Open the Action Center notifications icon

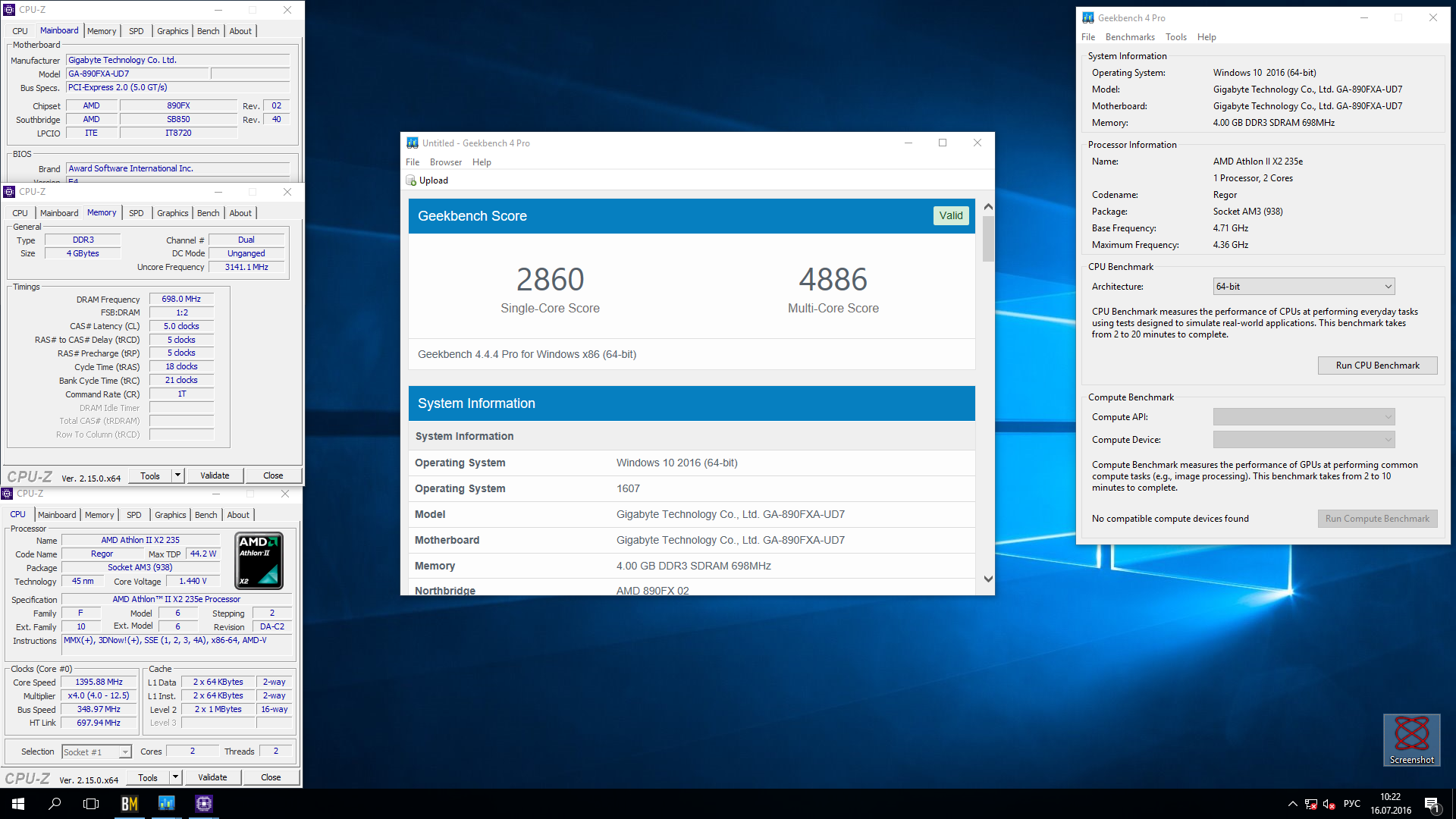point(1432,804)
